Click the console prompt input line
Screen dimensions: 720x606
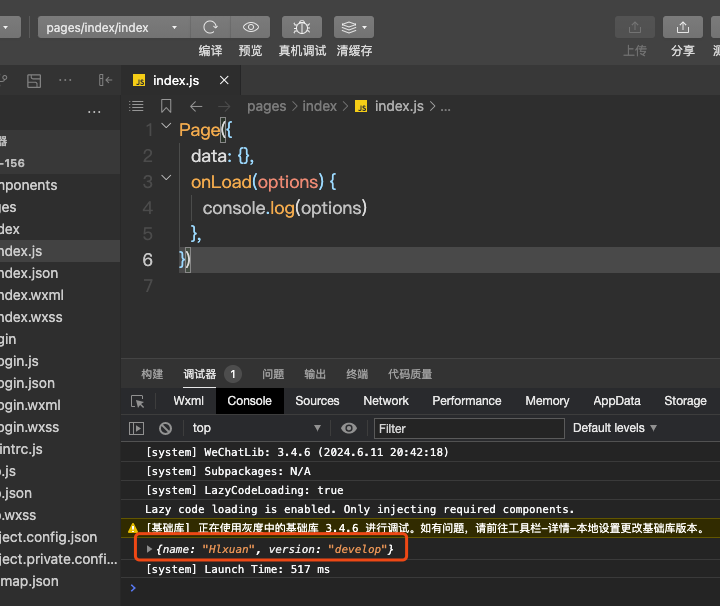click(422, 588)
